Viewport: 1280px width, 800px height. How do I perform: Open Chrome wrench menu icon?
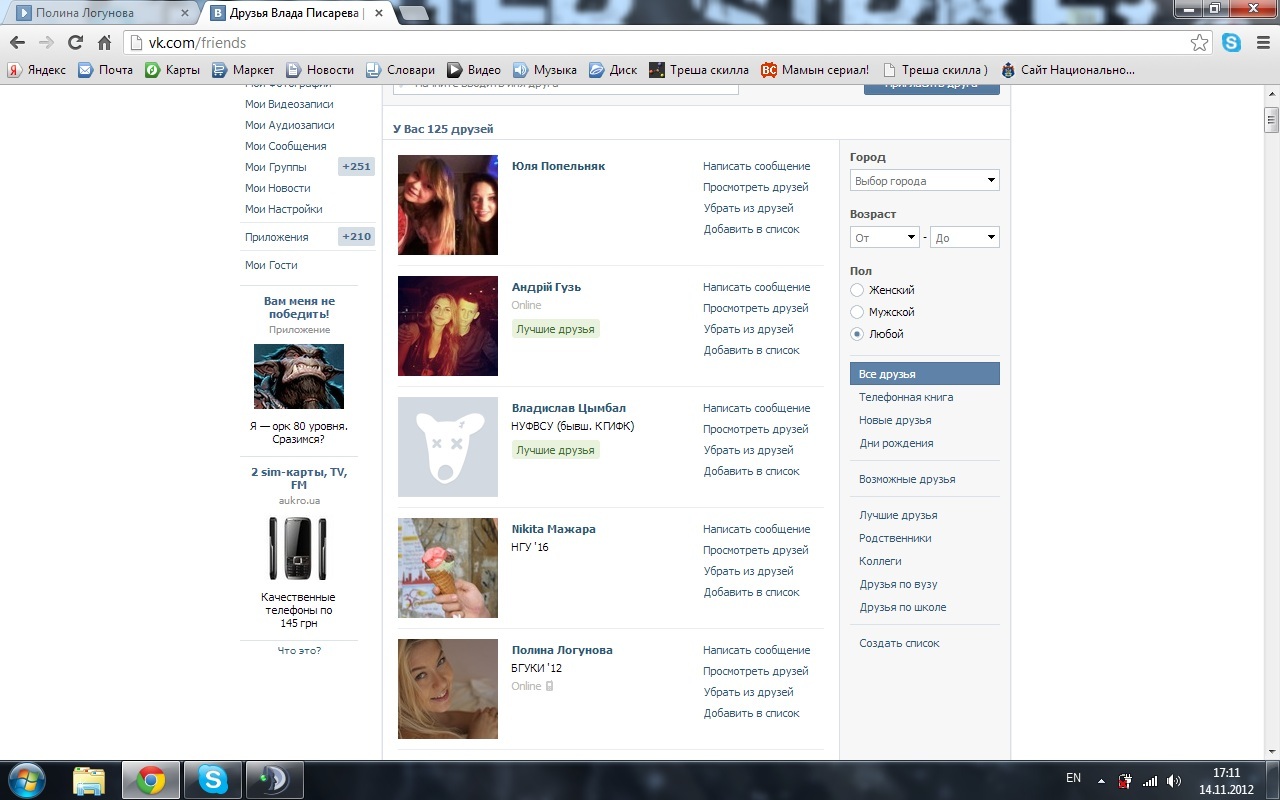tap(1262, 43)
